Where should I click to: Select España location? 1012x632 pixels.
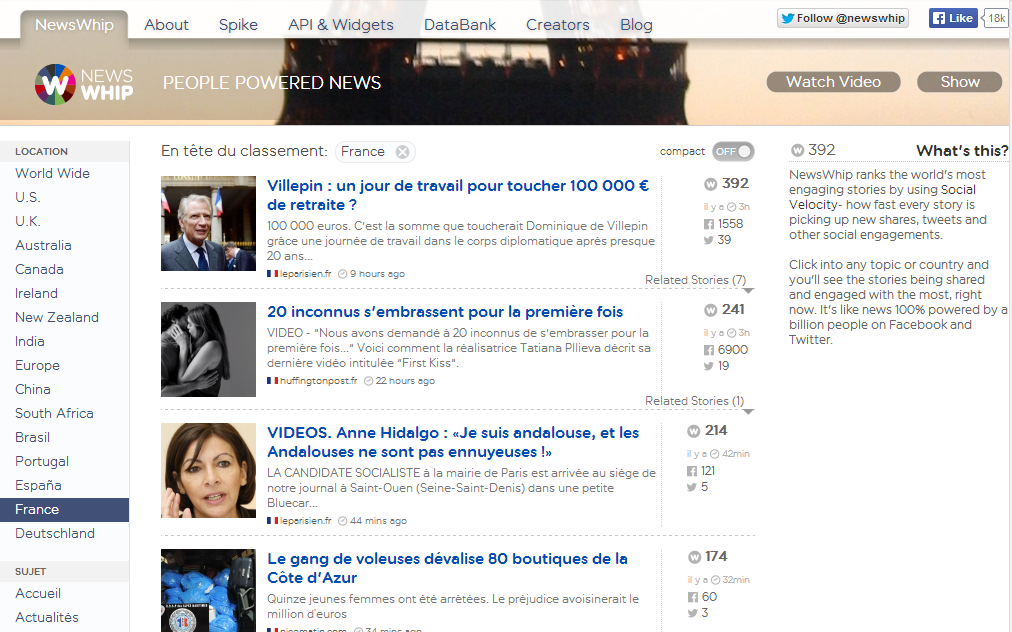(x=38, y=485)
